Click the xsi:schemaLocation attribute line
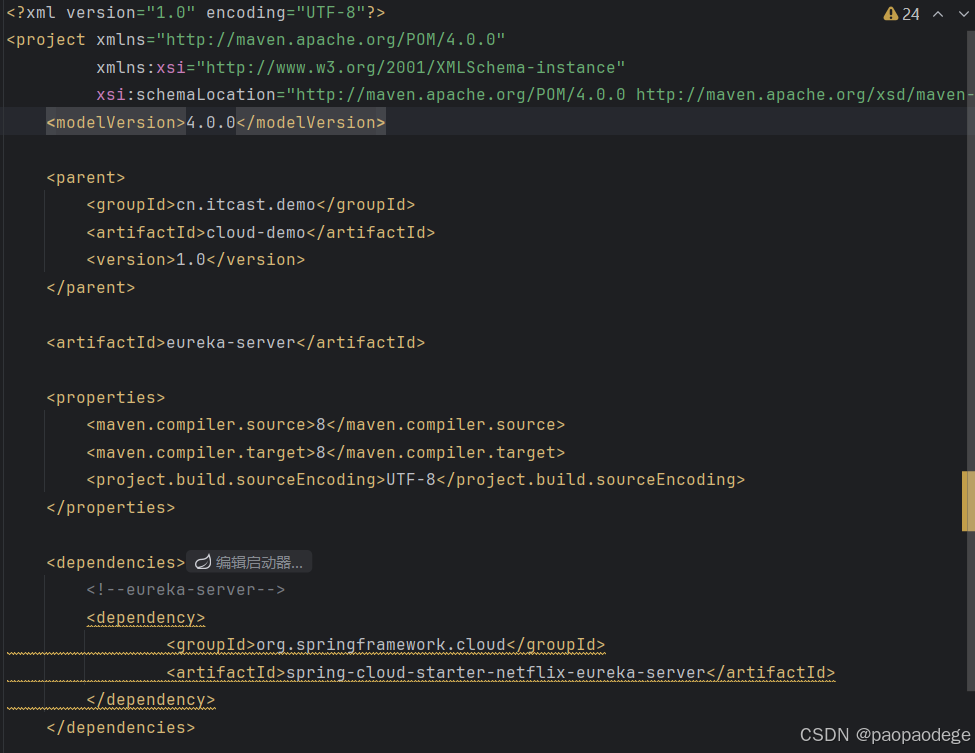Viewport: 975px width, 753px height. (535, 95)
